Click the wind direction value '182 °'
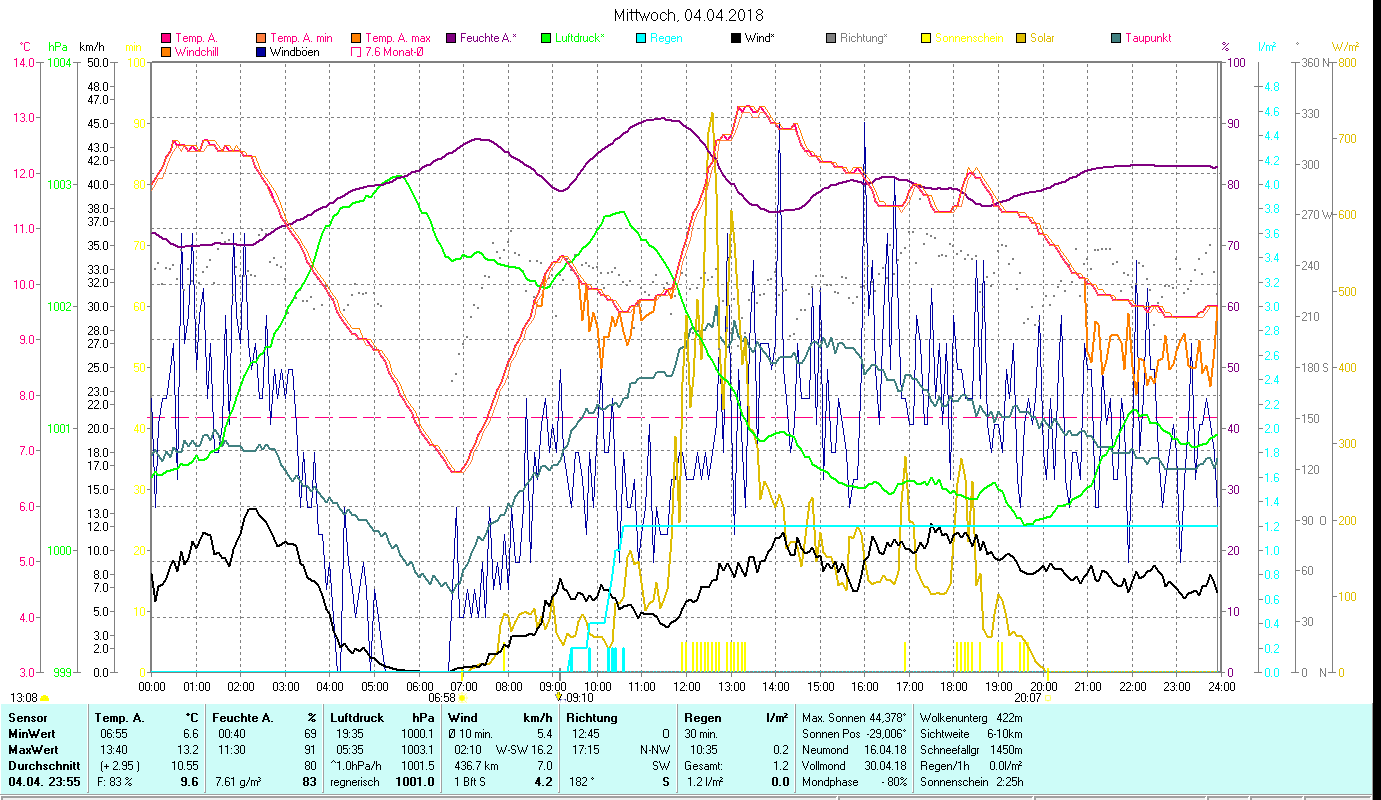Image resolution: width=1381 pixels, height=800 pixels. click(582, 782)
